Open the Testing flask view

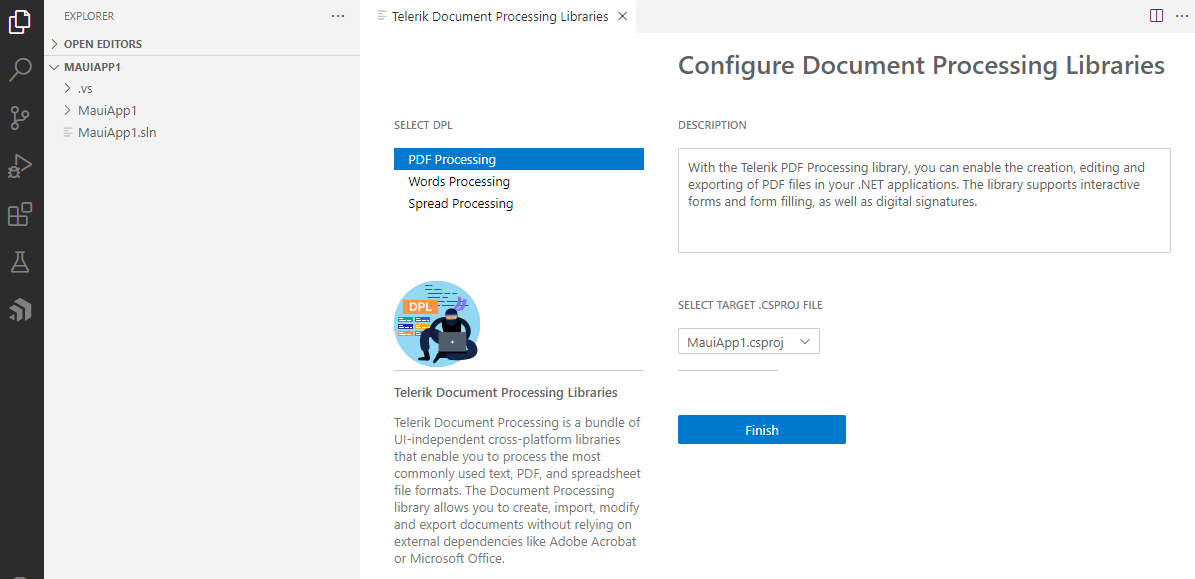point(20,261)
